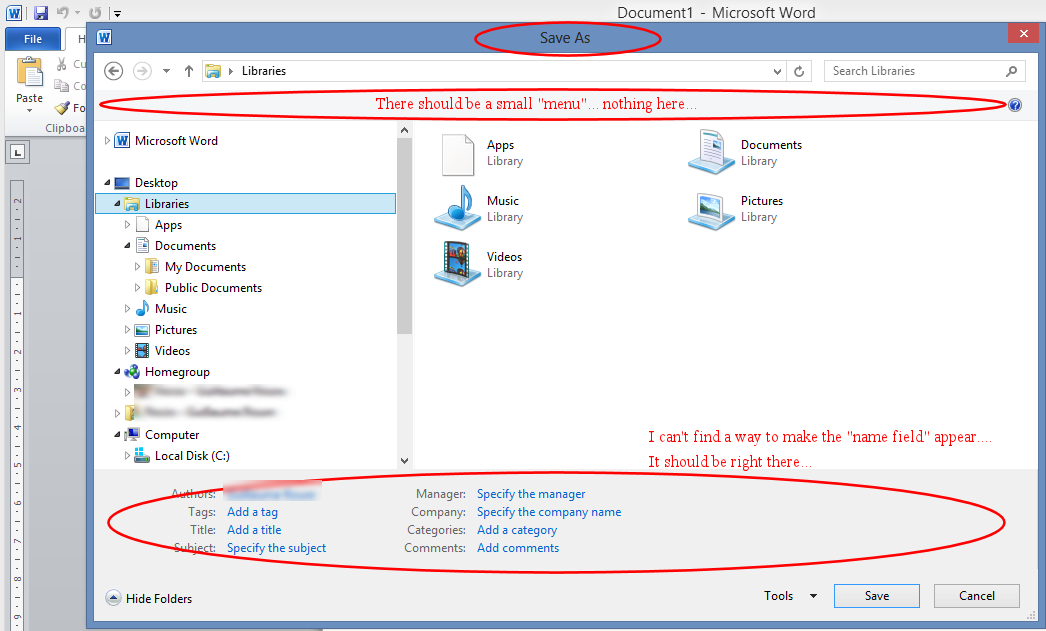Click the Word icon in Save As title bar
The width and height of the screenshot is (1046, 631).
pyautogui.click(x=104, y=37)
